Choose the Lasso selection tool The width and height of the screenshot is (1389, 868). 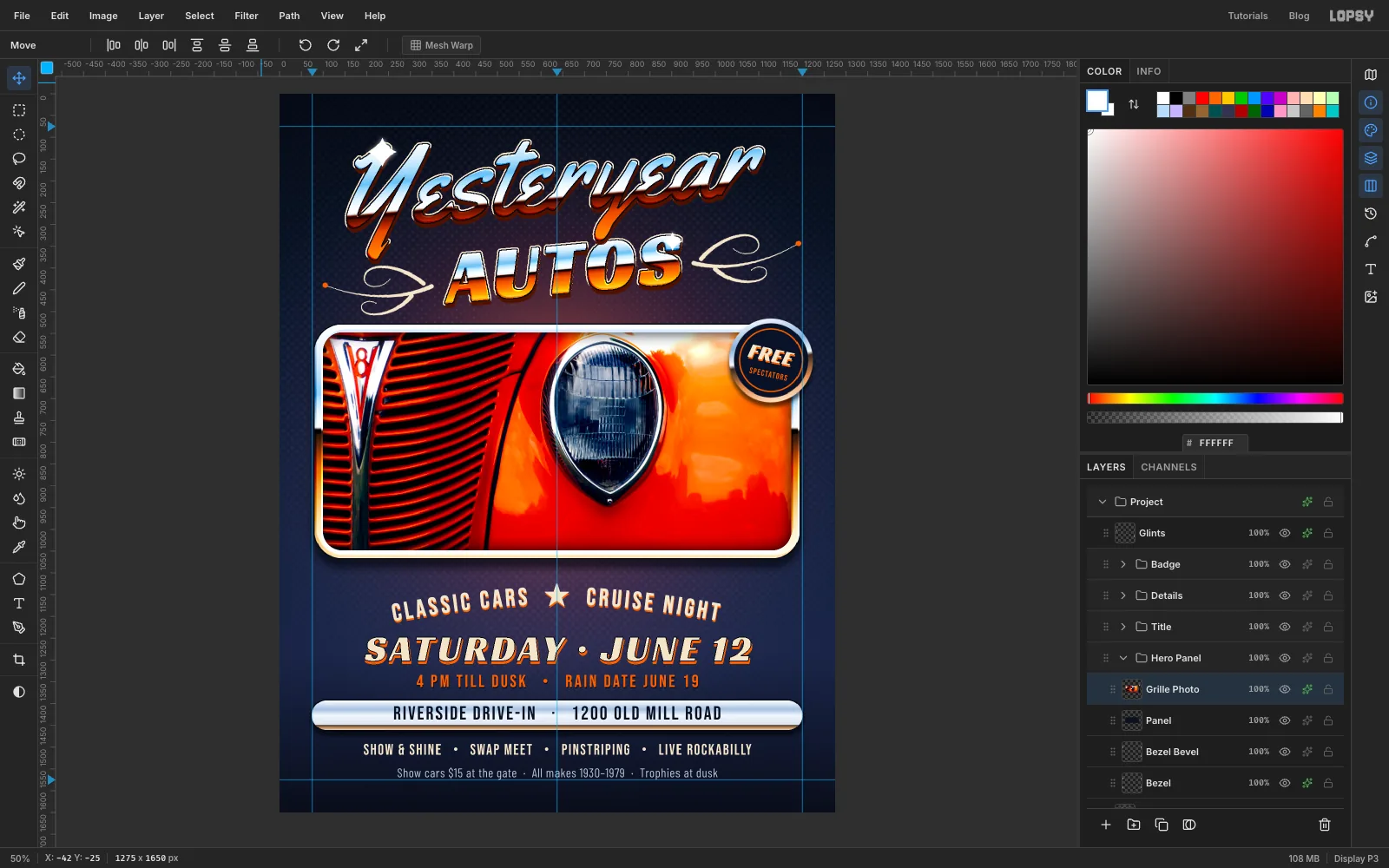point(19,159)
